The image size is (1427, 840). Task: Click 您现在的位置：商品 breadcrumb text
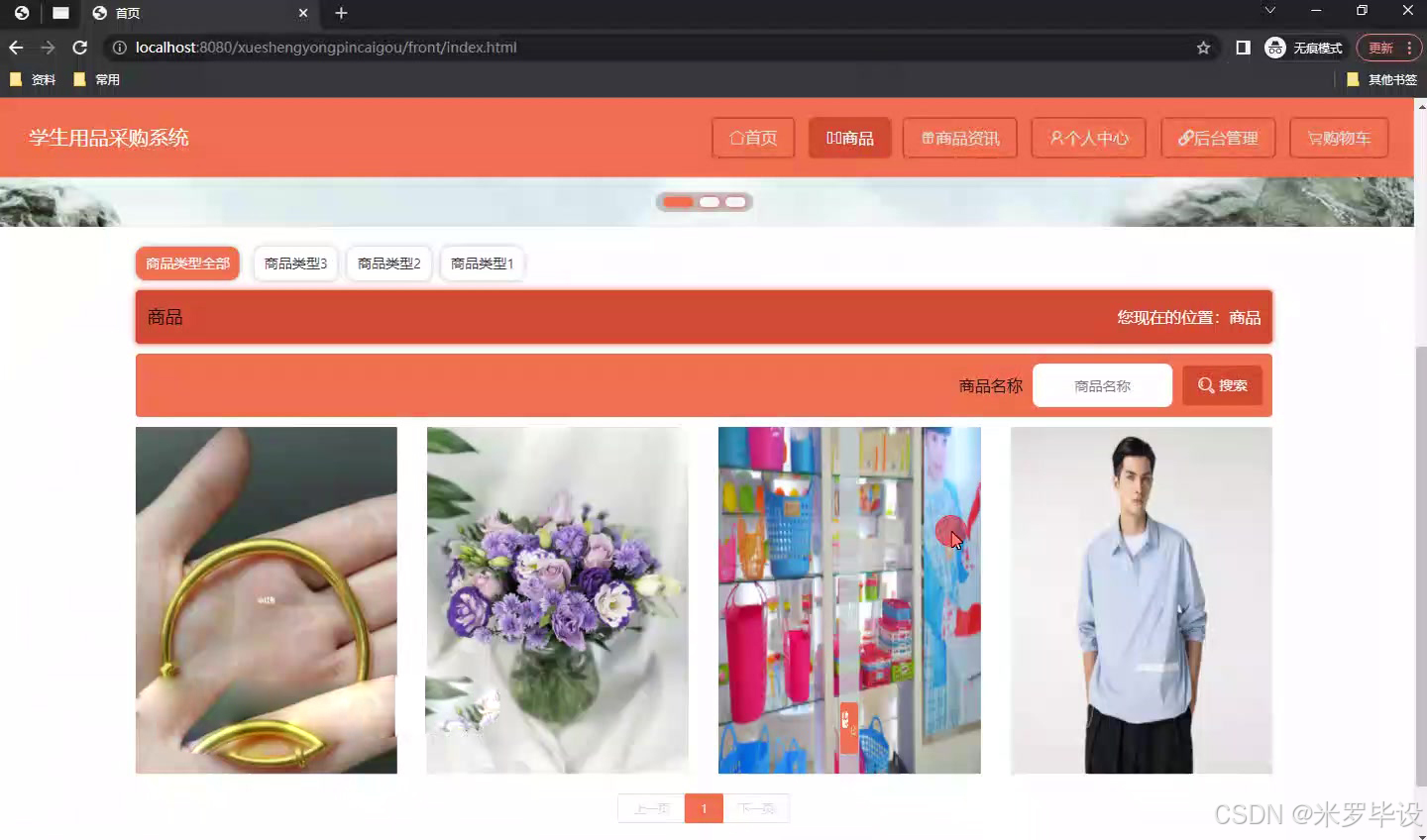click(1188, 317)
